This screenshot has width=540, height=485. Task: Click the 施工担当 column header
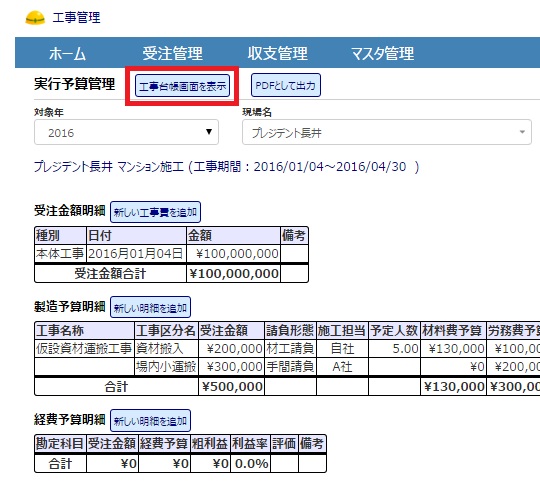click(342, 331)
